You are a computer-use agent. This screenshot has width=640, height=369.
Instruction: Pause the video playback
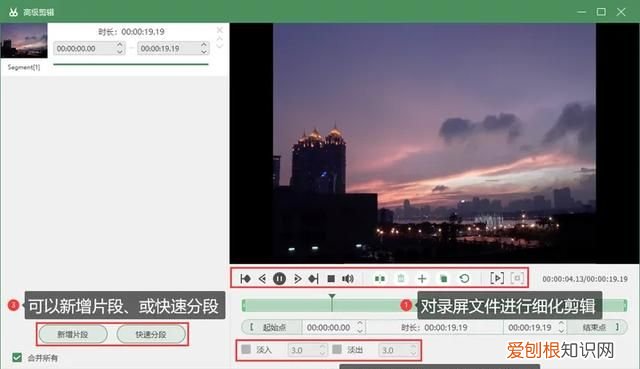pos(279,279)
